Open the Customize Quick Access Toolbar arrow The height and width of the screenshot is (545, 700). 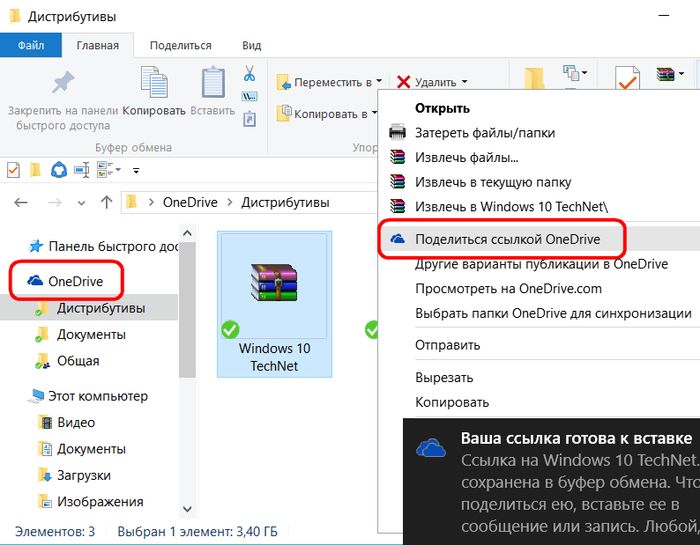[x=136, y=171]
